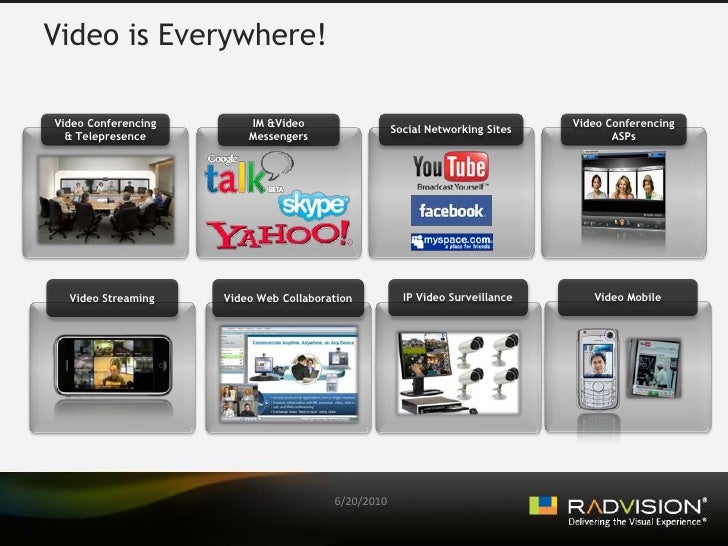This screenshot has width=728, height=546.
Task: Click the blue Facebook logo
Action: pos(451,210)
